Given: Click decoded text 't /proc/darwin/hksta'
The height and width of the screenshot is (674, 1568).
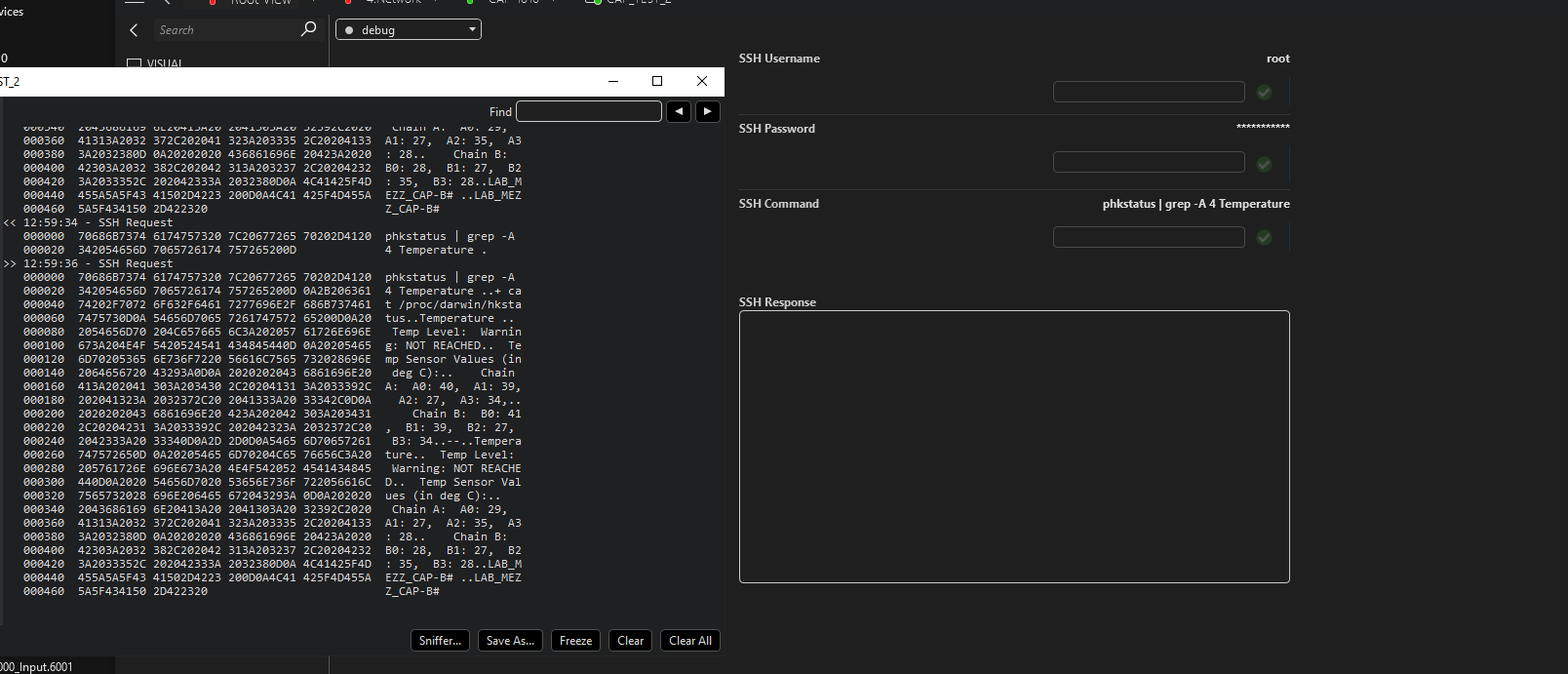Looking at the screenshot, I should tap(453, 304).
